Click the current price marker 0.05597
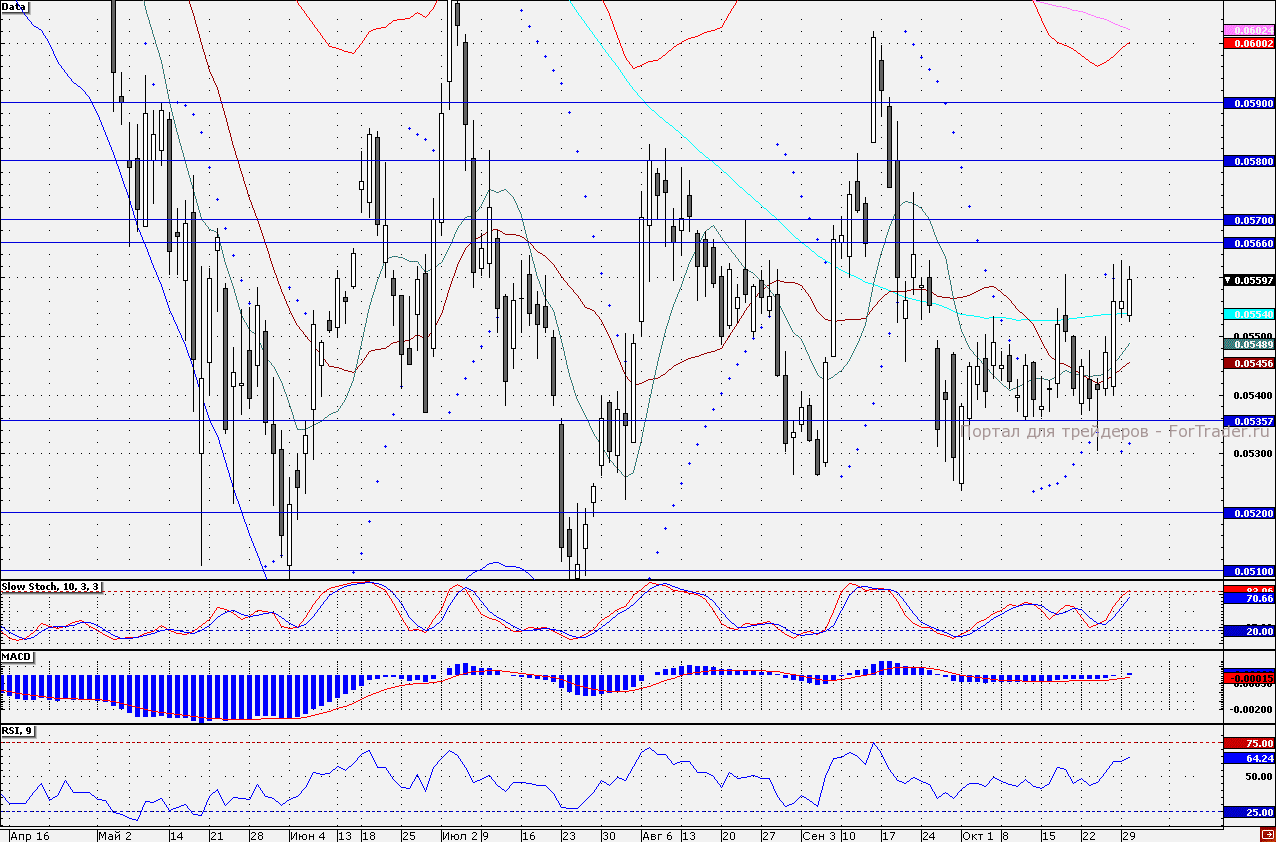 coord(1249,280)
